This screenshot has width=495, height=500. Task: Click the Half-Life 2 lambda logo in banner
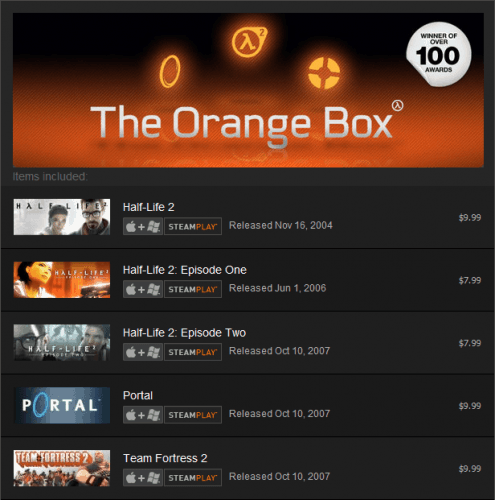point(250,42)
